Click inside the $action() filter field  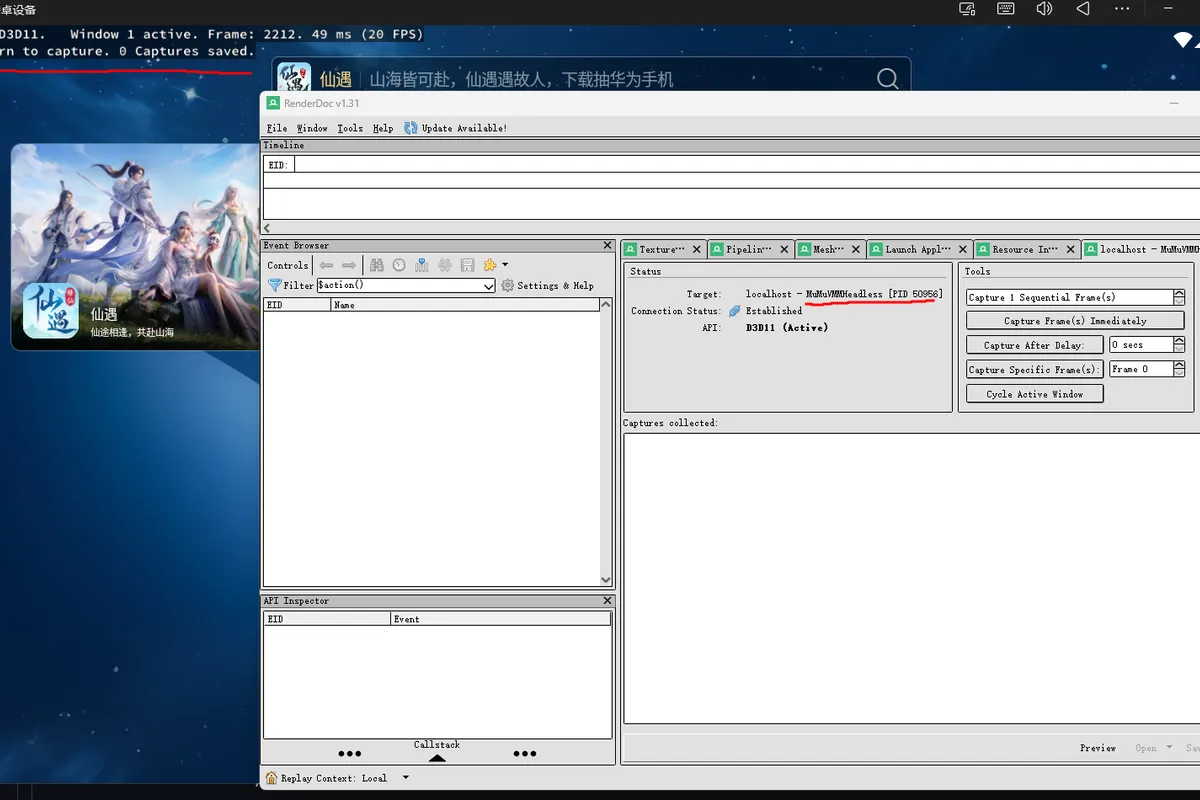(399, 285)
